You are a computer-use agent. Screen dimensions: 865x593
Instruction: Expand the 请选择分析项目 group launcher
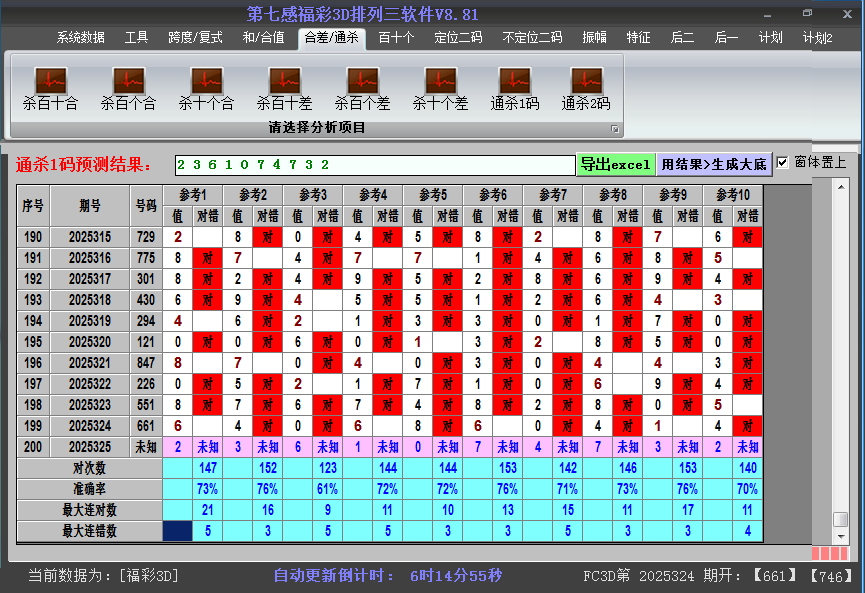pos(615,129)
